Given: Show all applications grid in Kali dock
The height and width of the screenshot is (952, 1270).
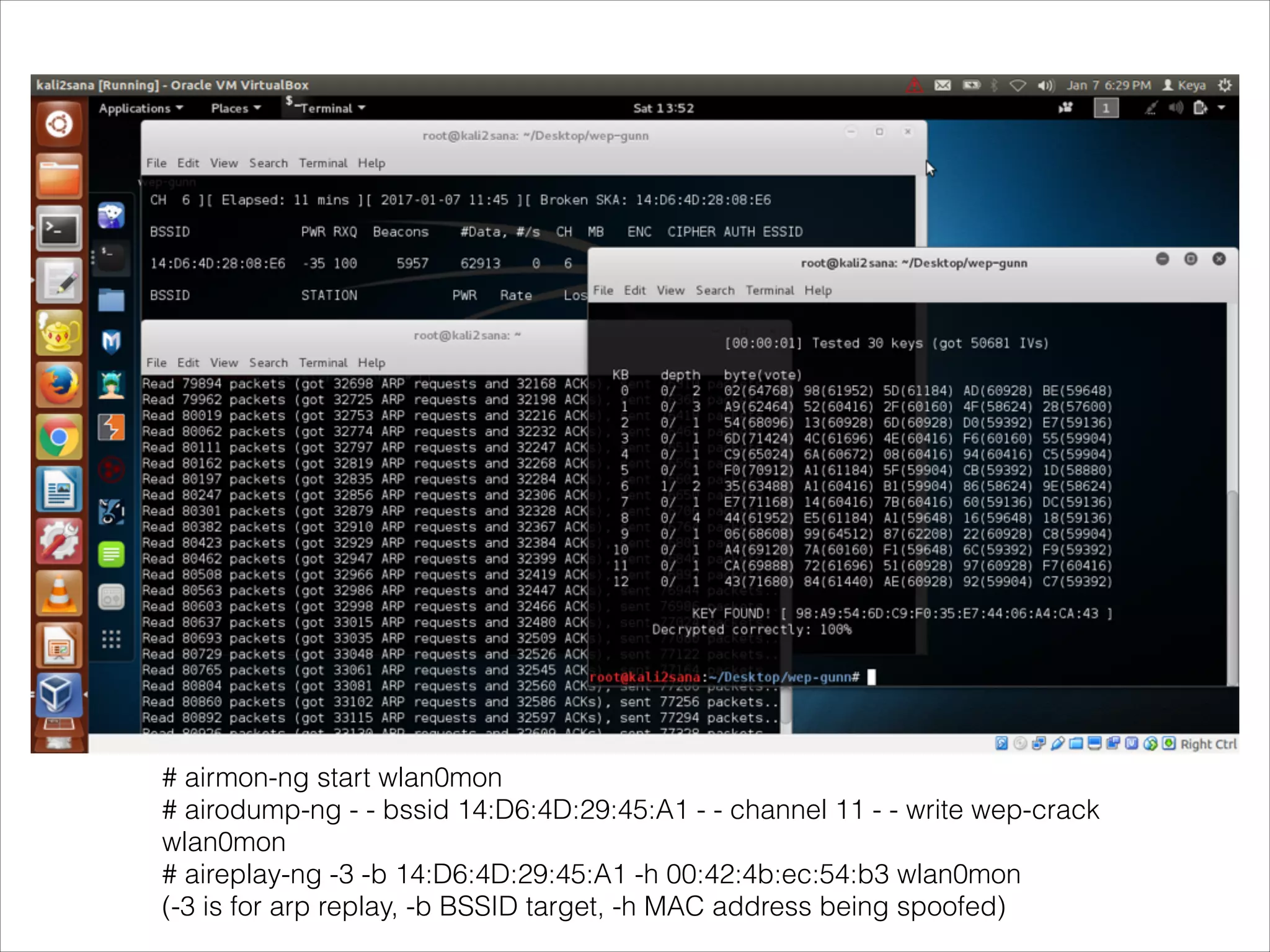Looking at the screenshot, I should click(x=111, y=639).
